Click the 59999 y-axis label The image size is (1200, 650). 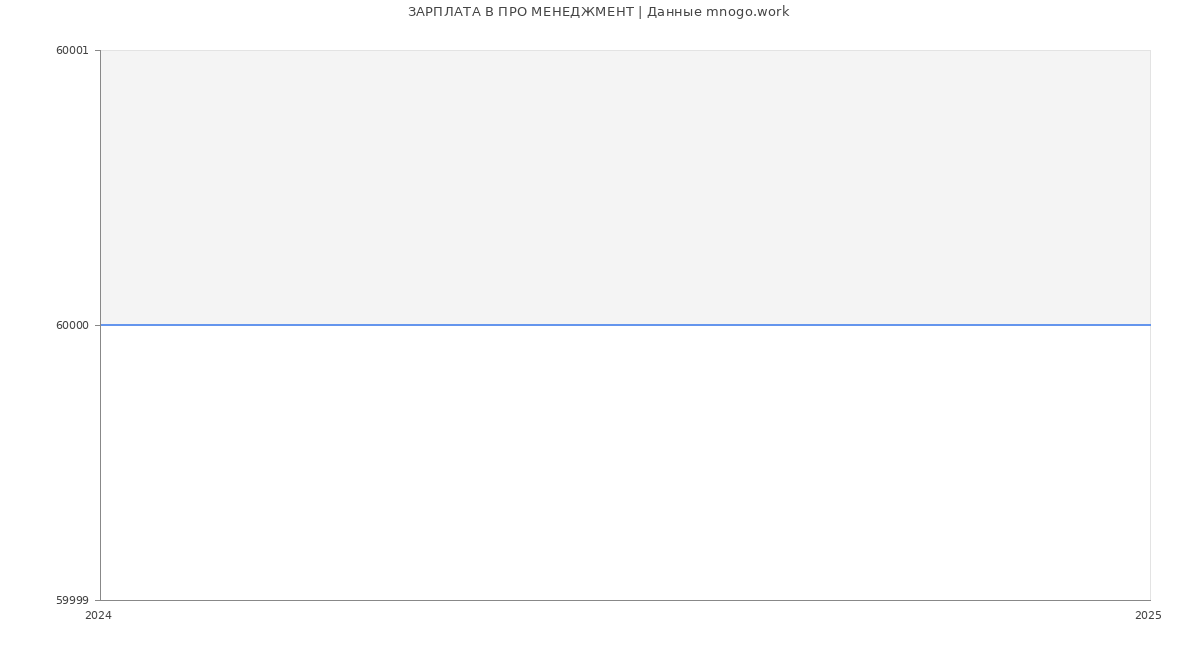(x=72, y=600)
